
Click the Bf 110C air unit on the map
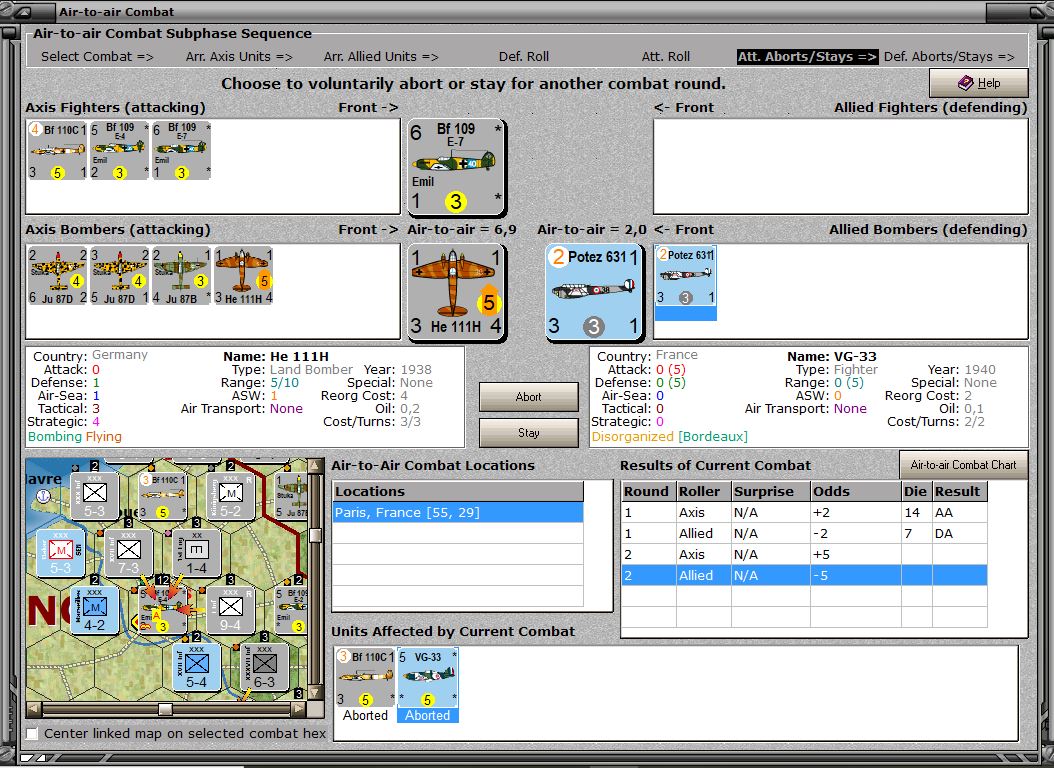point(162,497)
